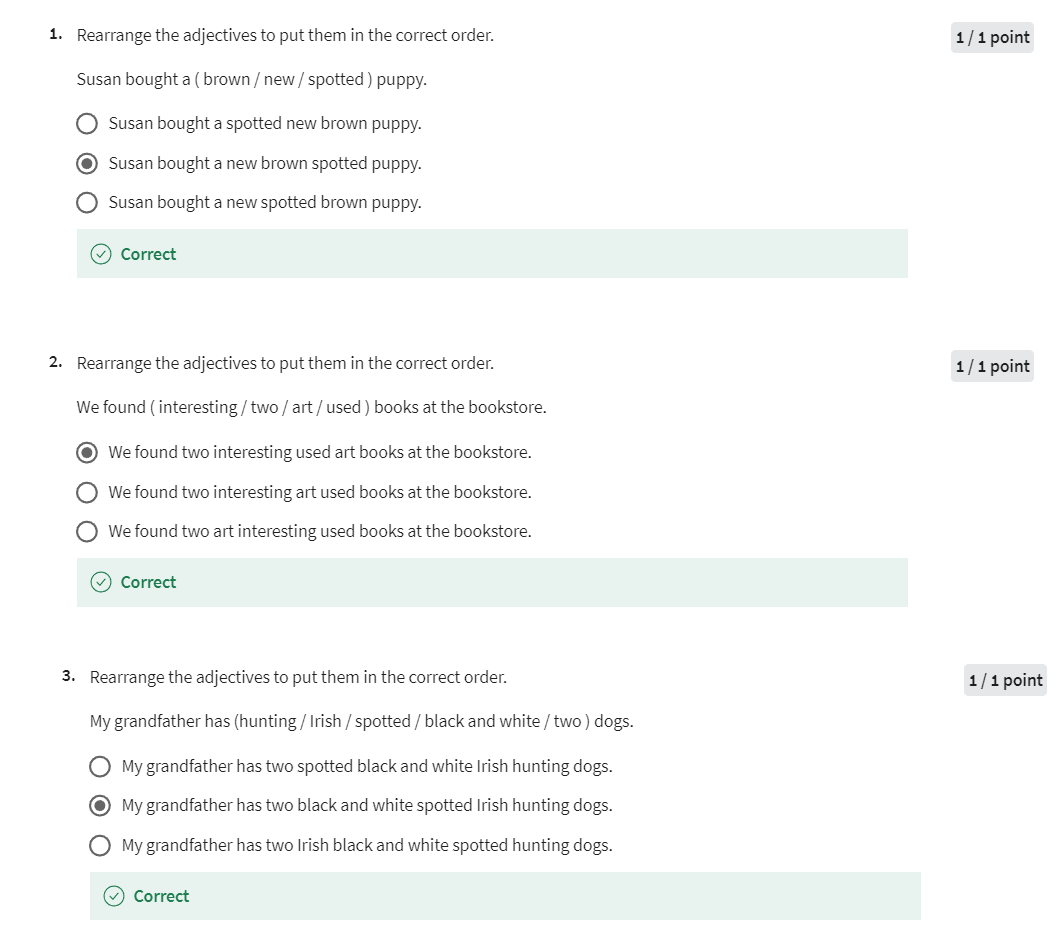Viewport: 1061px width, 945px height.
Task: Click the 'Correct' label under question 3
Action: pos(161,896)
